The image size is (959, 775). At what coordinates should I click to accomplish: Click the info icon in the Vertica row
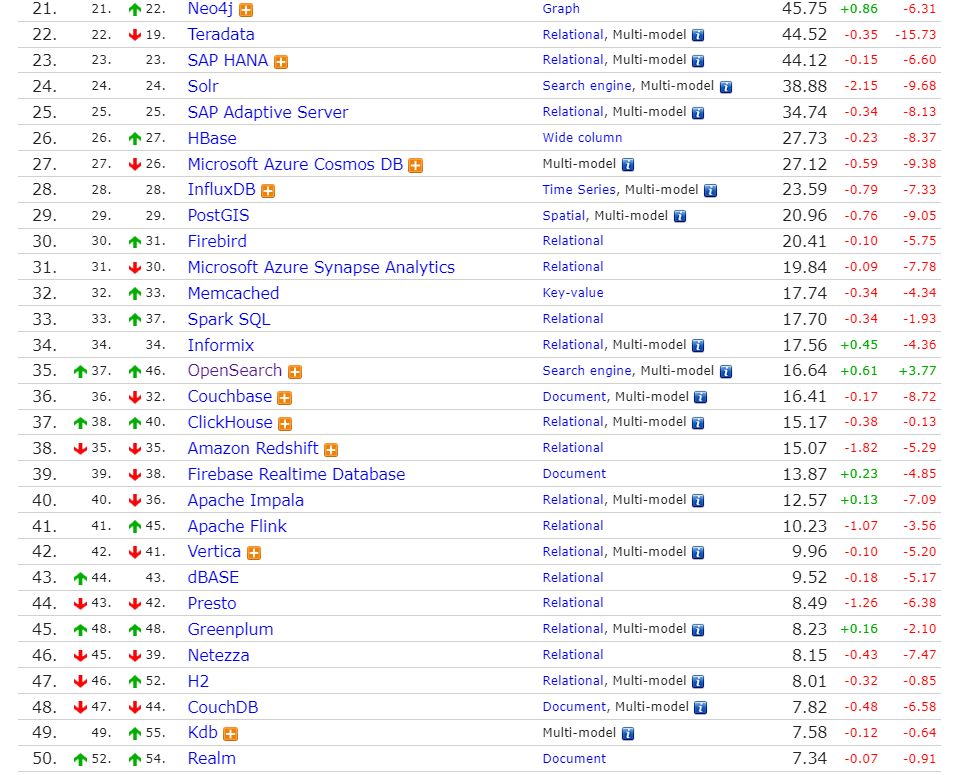[698, 553]
